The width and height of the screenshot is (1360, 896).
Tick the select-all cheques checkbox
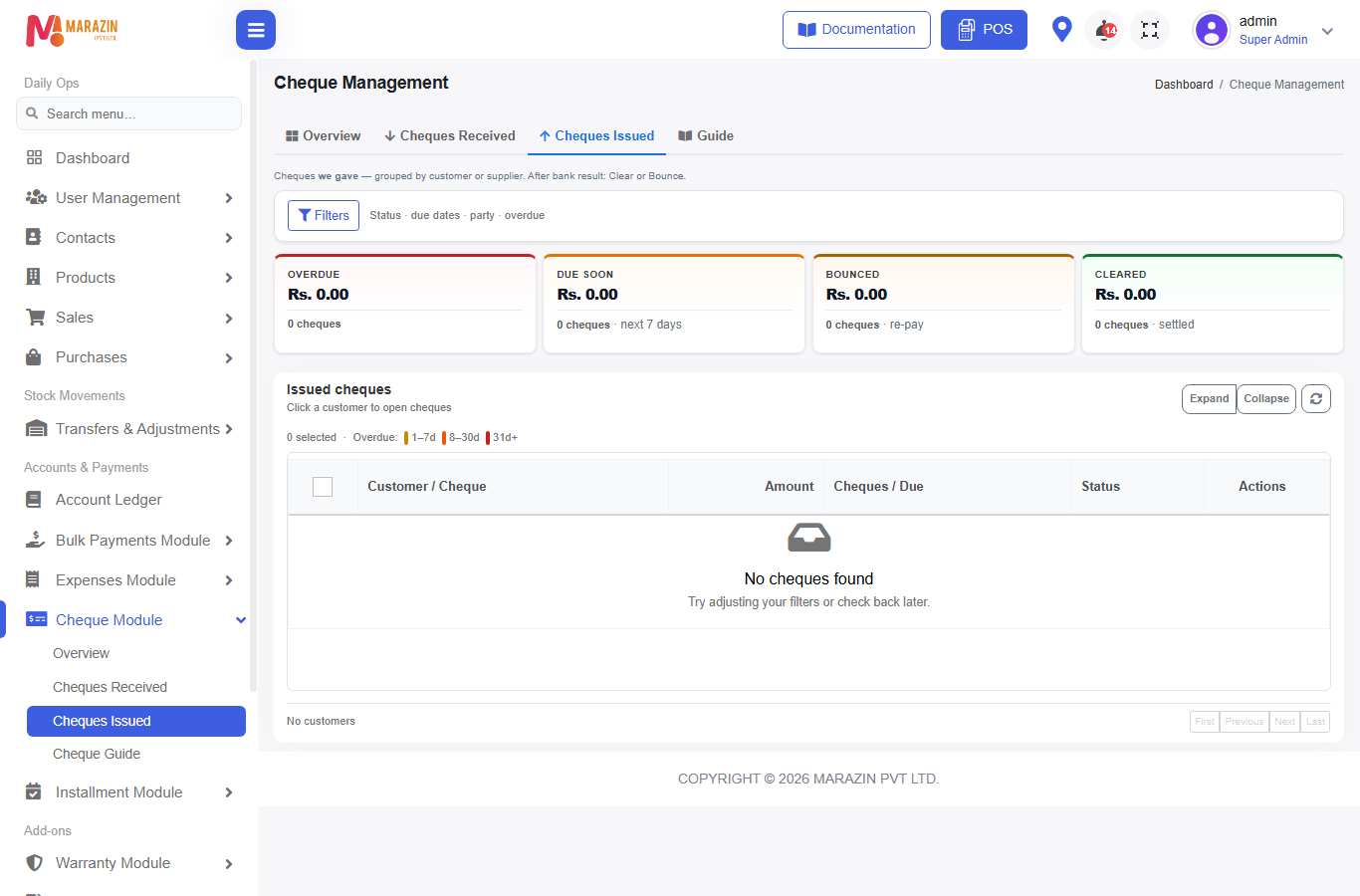click(x=323, y=487)
